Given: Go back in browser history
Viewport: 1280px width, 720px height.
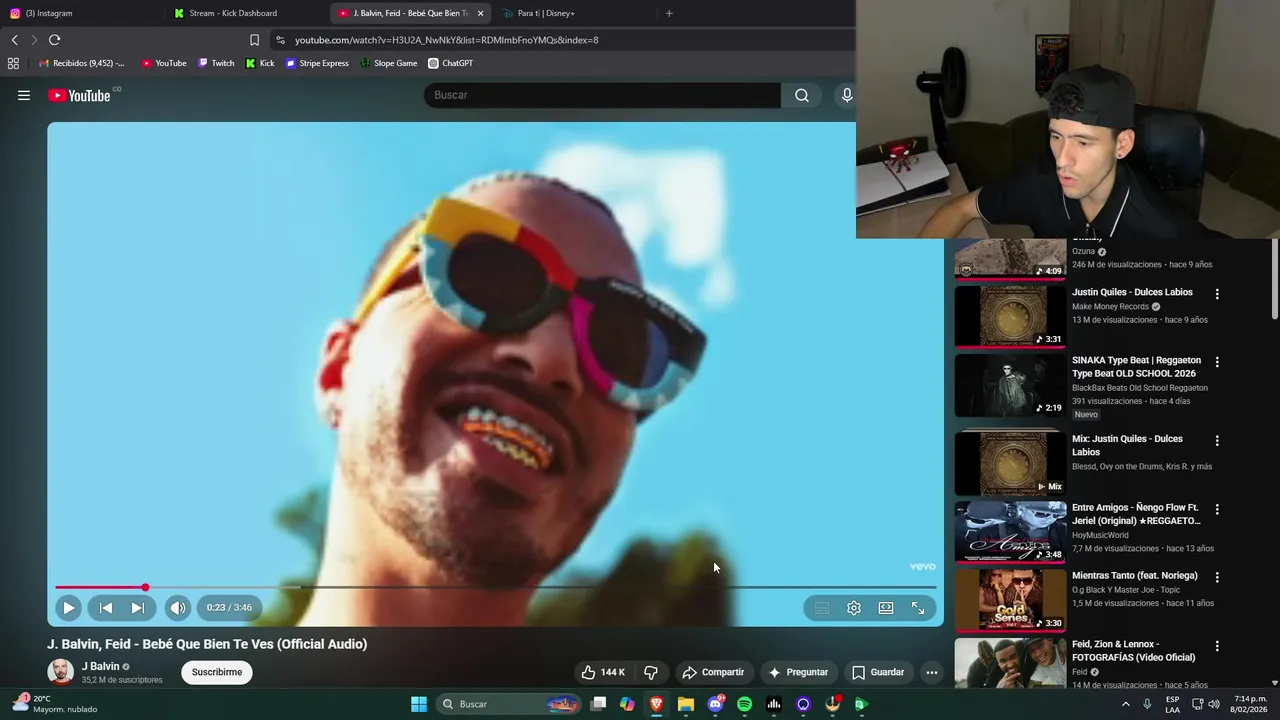Looking at the screenshot, I should [x=14, y=40].
